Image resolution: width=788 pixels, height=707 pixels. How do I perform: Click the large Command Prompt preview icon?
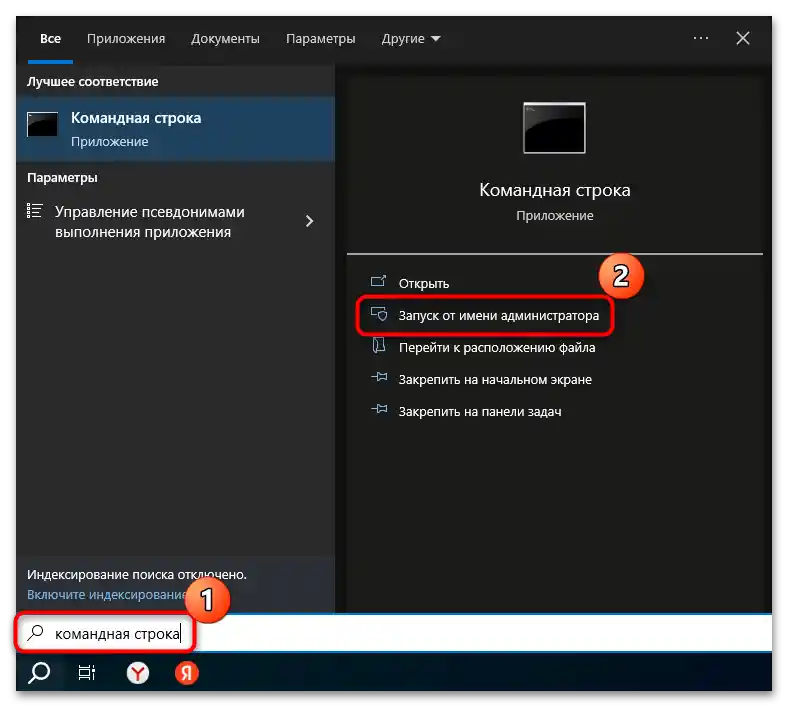pyautogui.click(x=554, y=128)
